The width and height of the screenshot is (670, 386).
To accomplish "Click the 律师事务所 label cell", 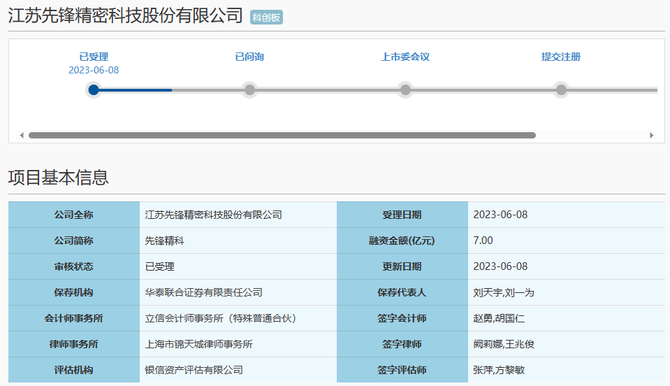I will click(74, 344).
